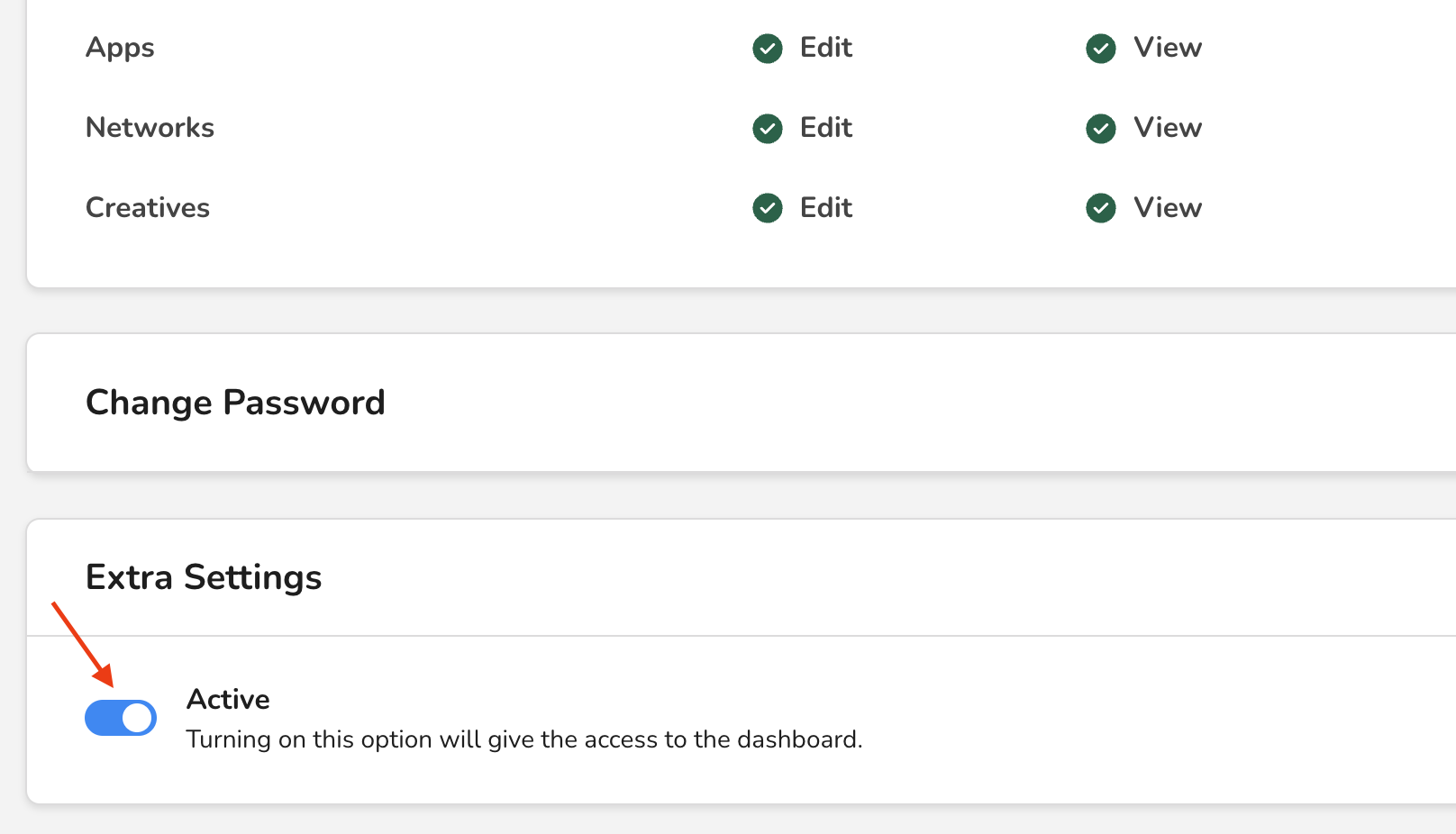Screen dimensions: 1456x834
Task: Click the View label in Creatives row
Action: [x=1168, y=208]
